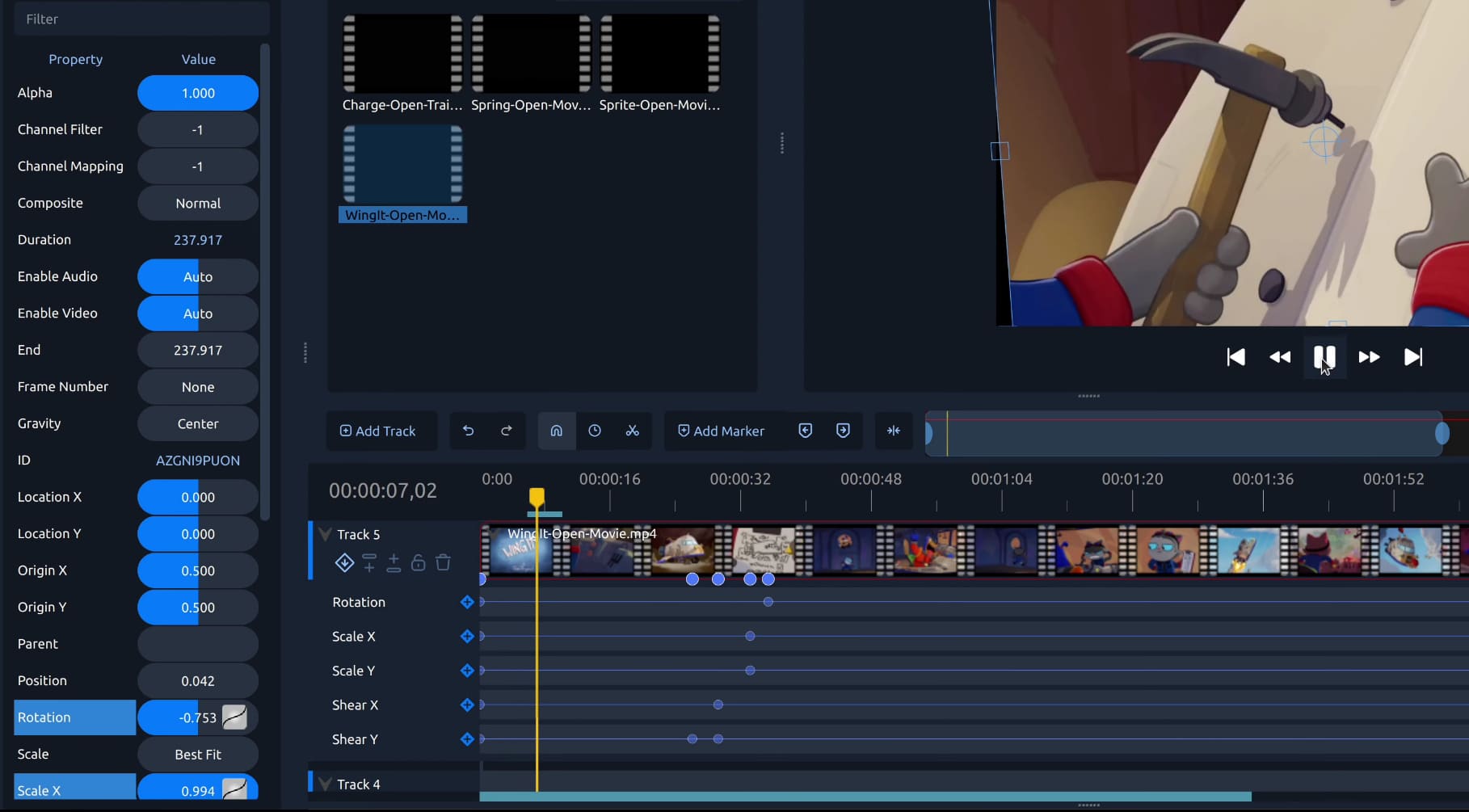
Task: Jump to the next marker icon
Action: point(843,431)
